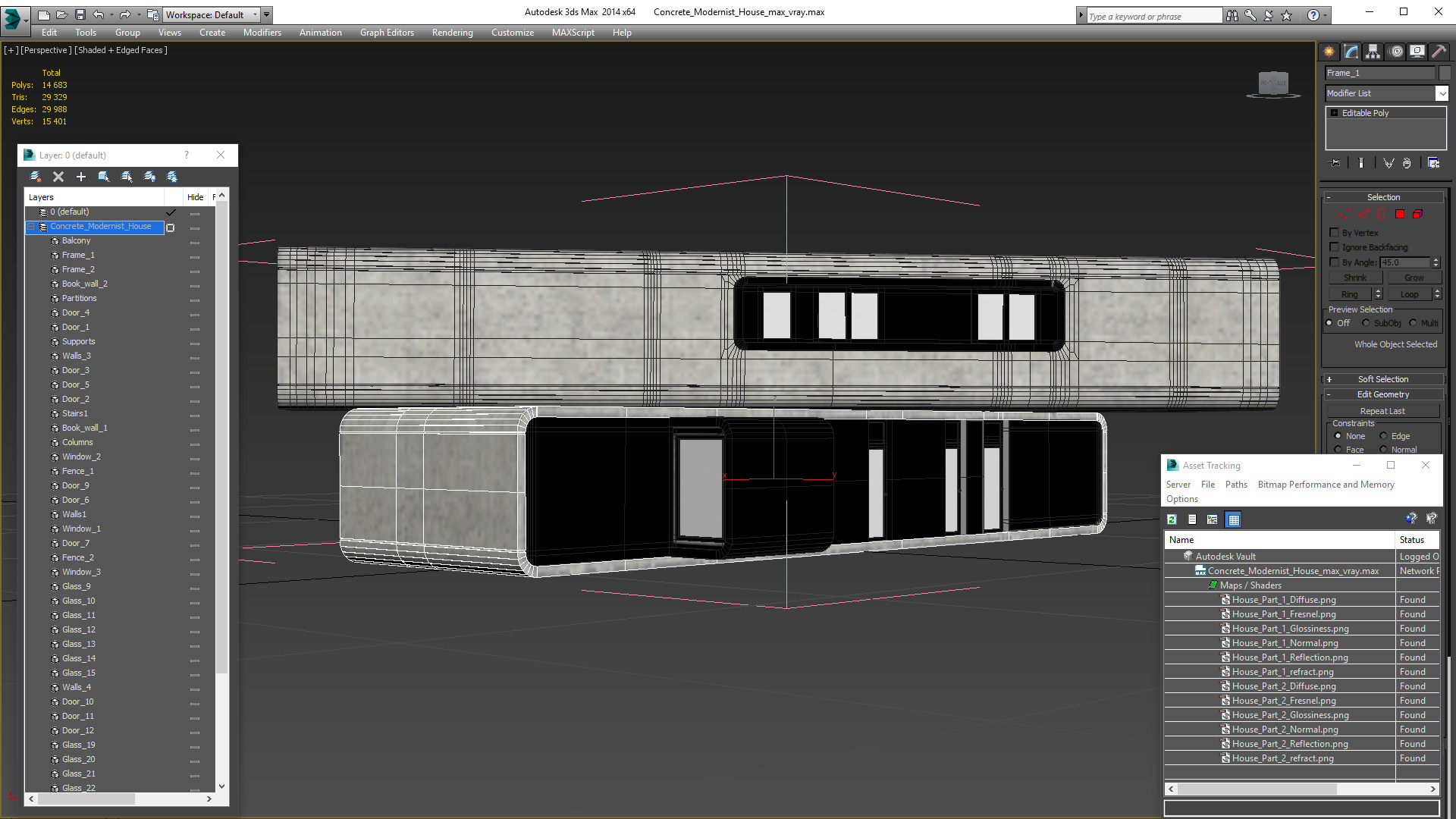Screen dimensions: 1456x819
Task: Click Add Selected Objects plus icon in Layers
Action: pyautogui.click(x=81, y=177)
